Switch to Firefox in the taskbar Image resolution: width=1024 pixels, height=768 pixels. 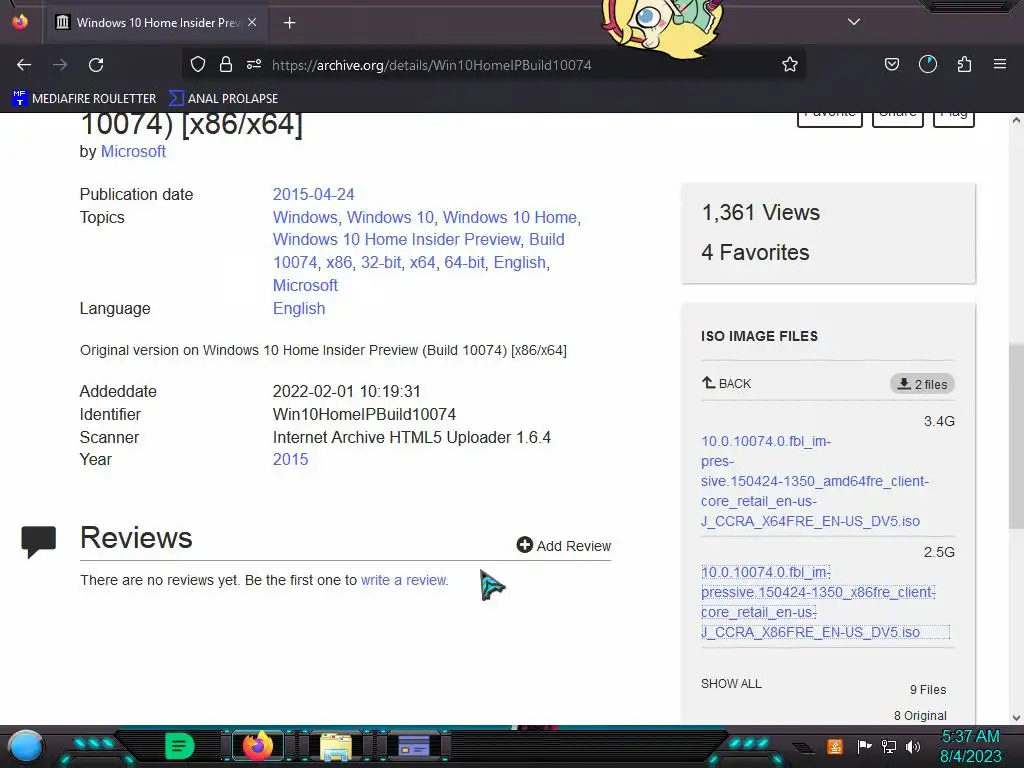[257, 746]
